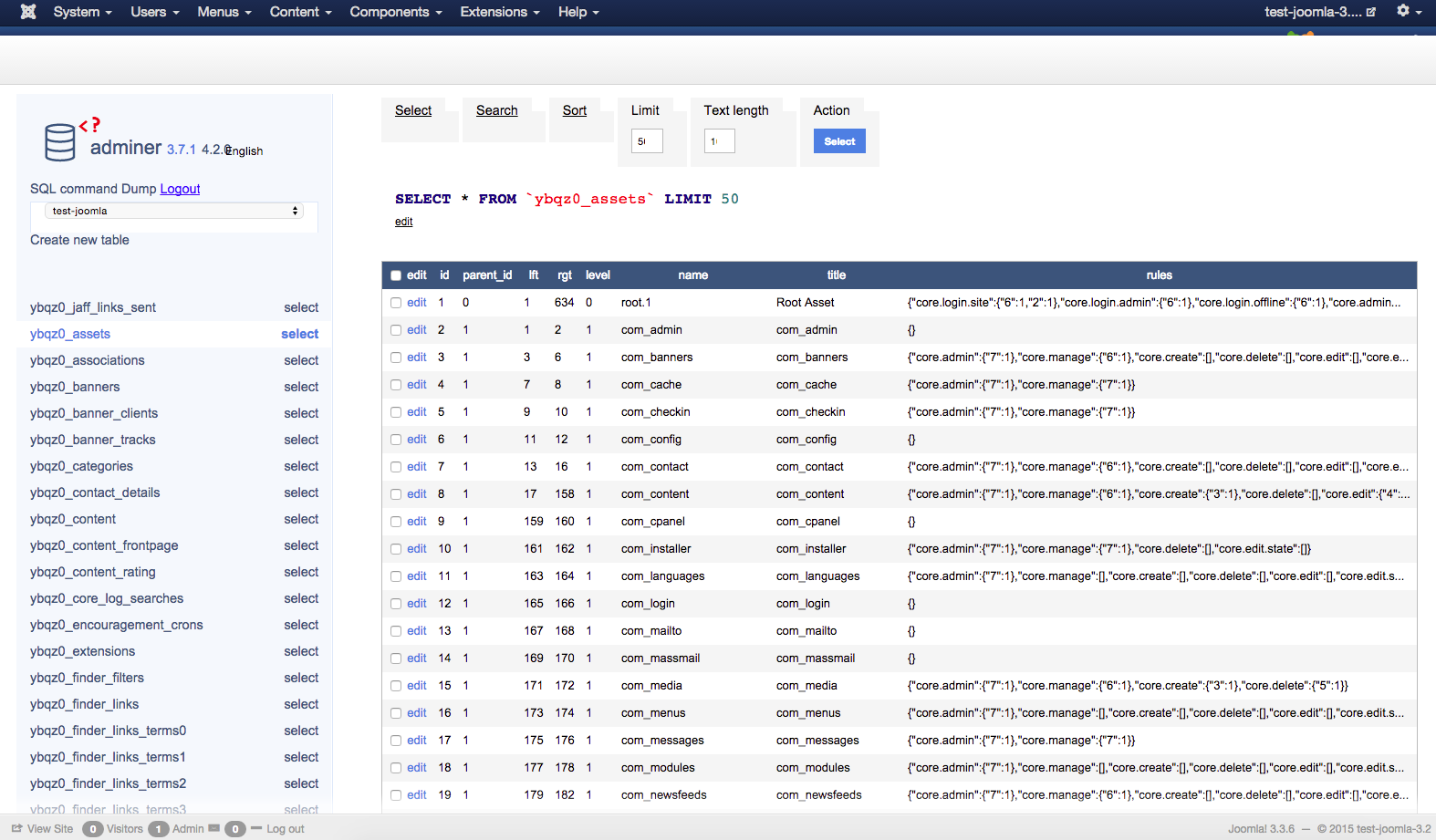
Task: Click the Adminer database logo
Action: click(60, 142)
